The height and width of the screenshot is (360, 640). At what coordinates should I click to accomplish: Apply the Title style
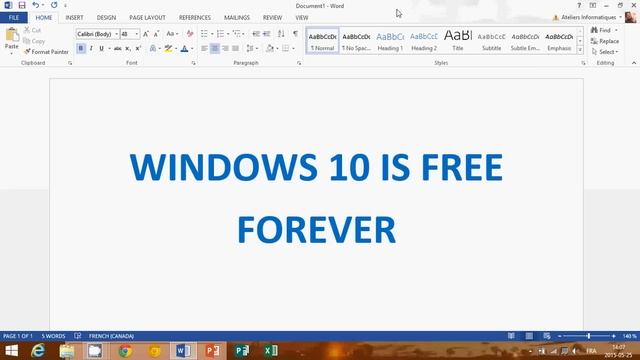[x=458, y=41]
